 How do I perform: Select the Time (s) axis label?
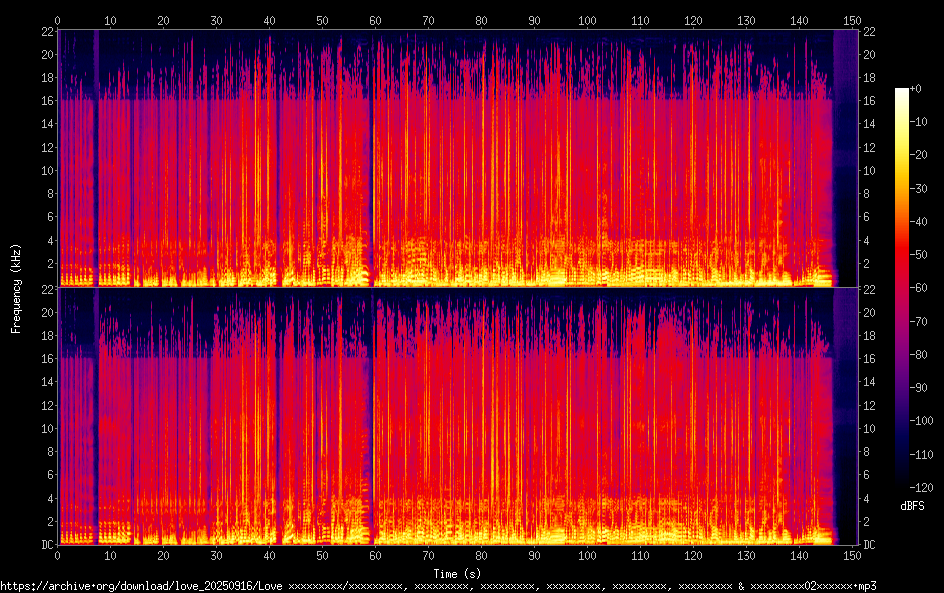[x=457, y=574]
